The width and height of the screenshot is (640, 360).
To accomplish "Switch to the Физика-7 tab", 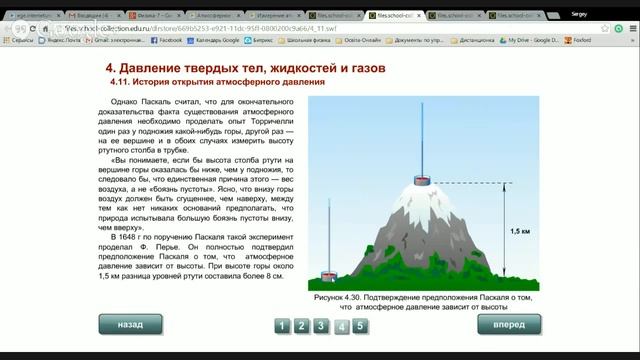I will point(155,15).
